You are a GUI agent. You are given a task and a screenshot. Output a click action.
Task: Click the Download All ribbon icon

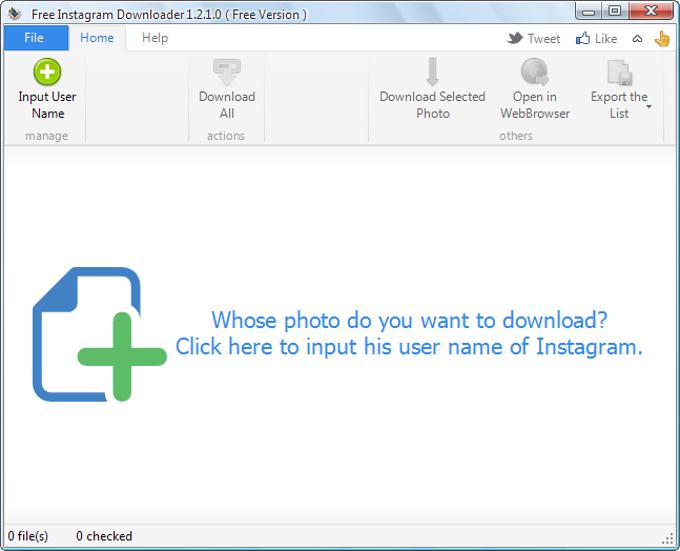[227, 72]
